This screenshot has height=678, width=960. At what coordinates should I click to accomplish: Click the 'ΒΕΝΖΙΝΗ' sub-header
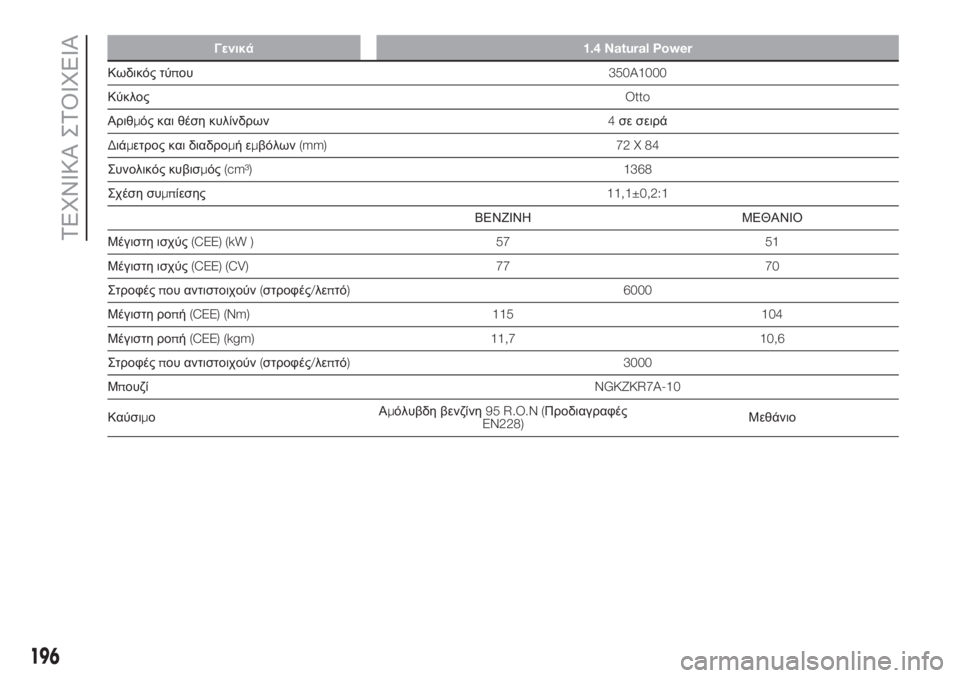pyautogui.click(x=503, y=218)
